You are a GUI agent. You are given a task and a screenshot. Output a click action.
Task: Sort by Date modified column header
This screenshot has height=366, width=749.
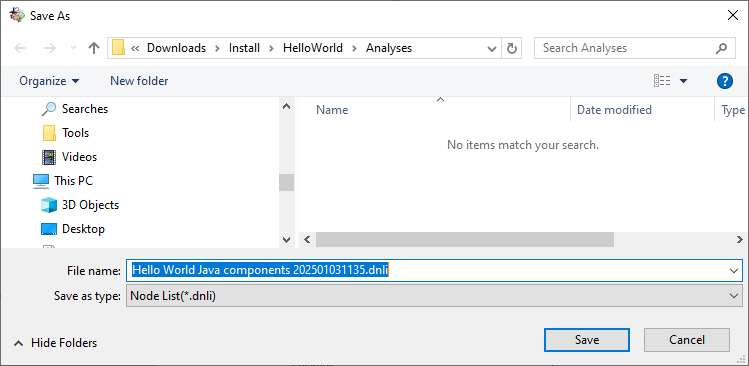click(x=614, y=110)
